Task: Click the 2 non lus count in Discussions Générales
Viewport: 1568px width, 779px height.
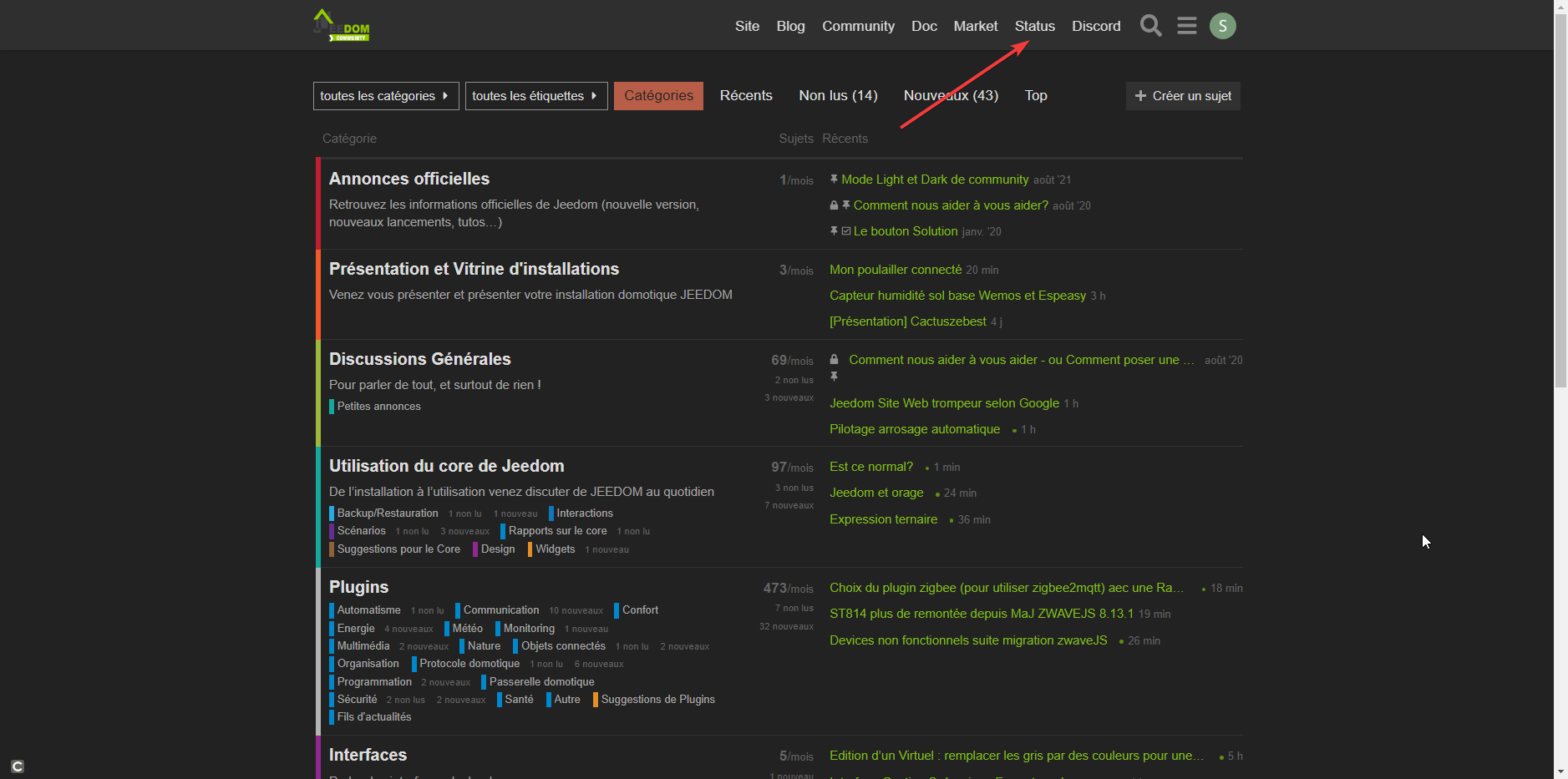Action: pyautogui.click(x=794, y=380)
